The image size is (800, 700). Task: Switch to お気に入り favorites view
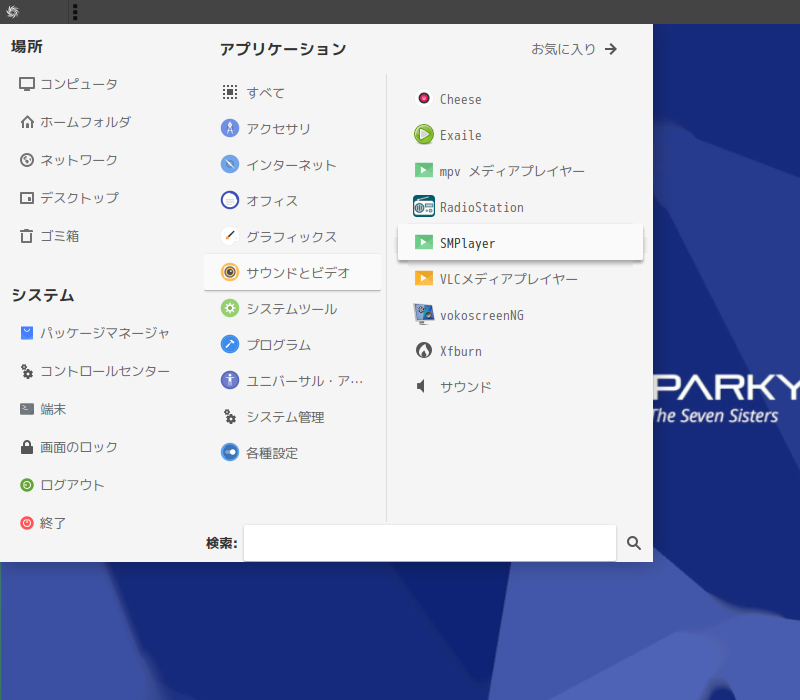(x=574, y=49)
